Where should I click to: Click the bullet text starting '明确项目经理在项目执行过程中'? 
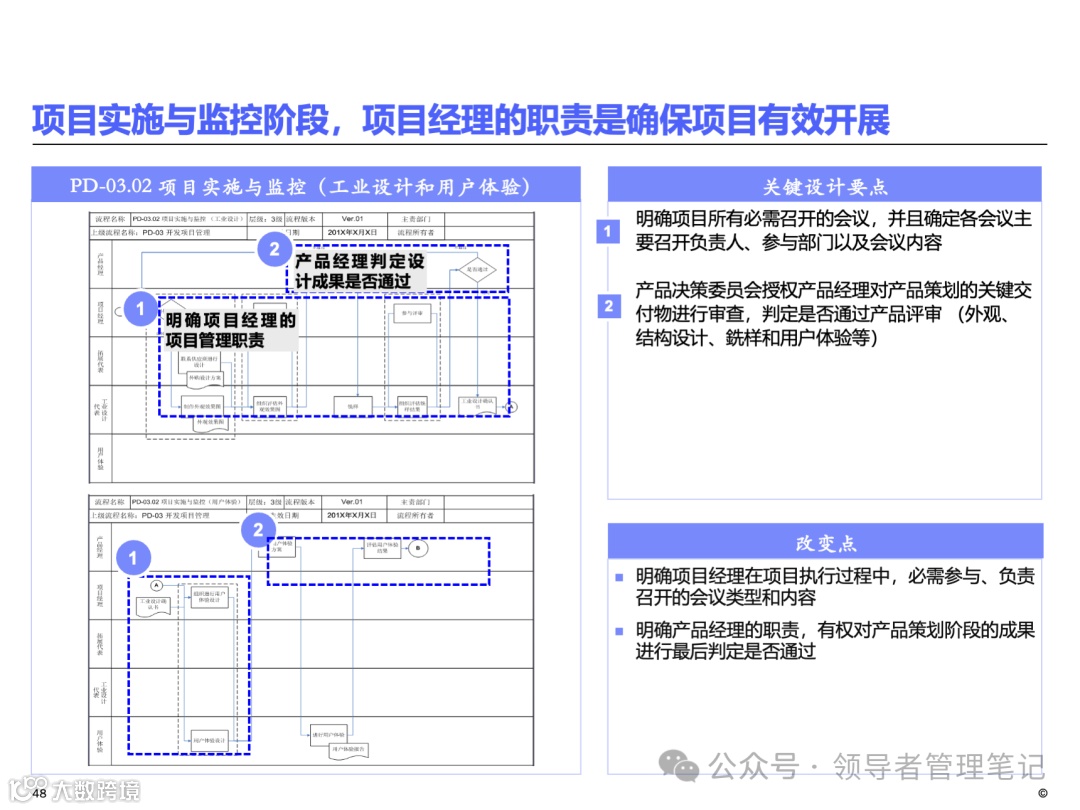click(x=835, y=587)
